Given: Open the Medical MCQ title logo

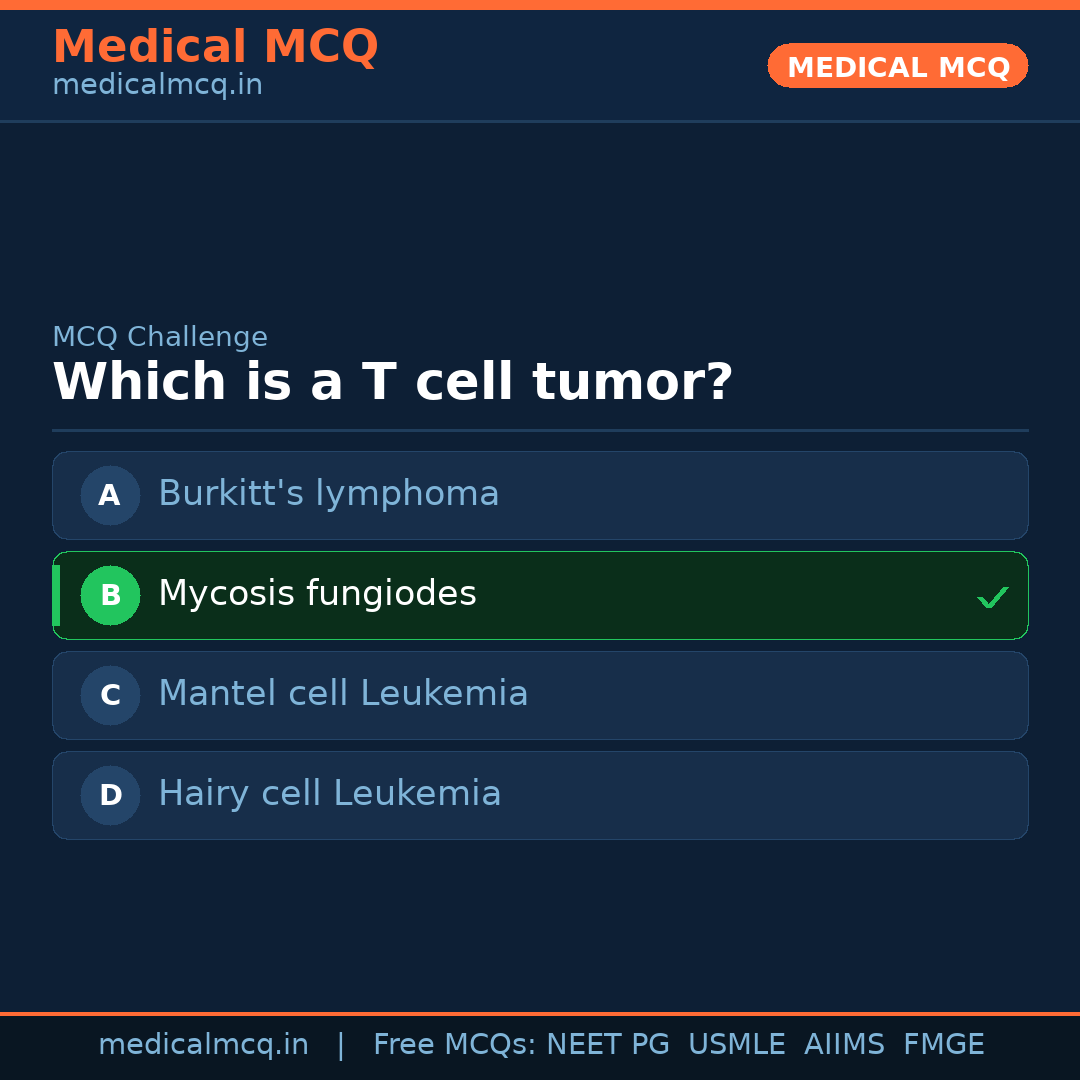Looking at the screenshot, I should click(x=215, y=47).
